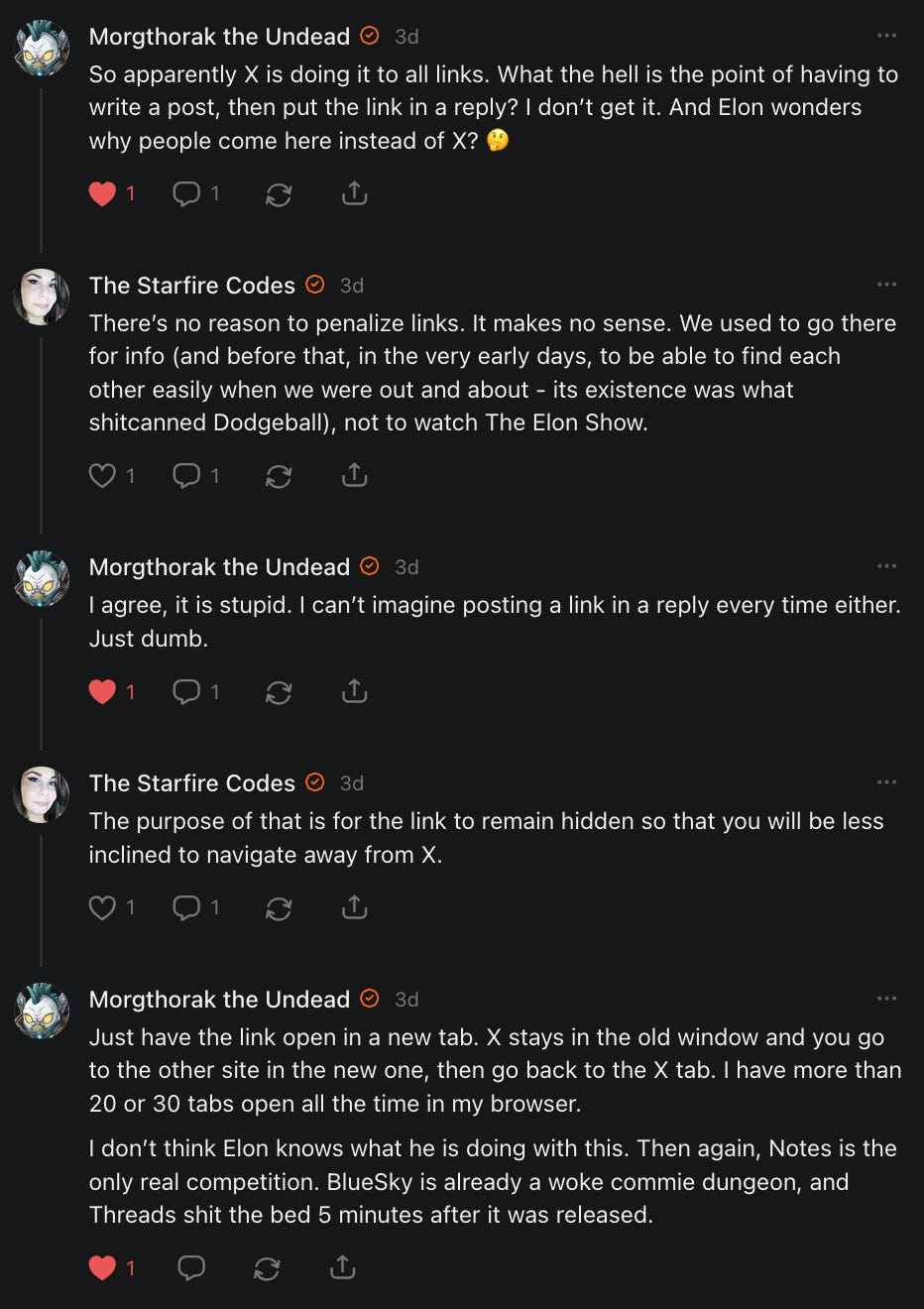Screen dimensions: 924x1309
Task: Reply to Starfire Codes' post about hidden links
Action: coord(186,907)
